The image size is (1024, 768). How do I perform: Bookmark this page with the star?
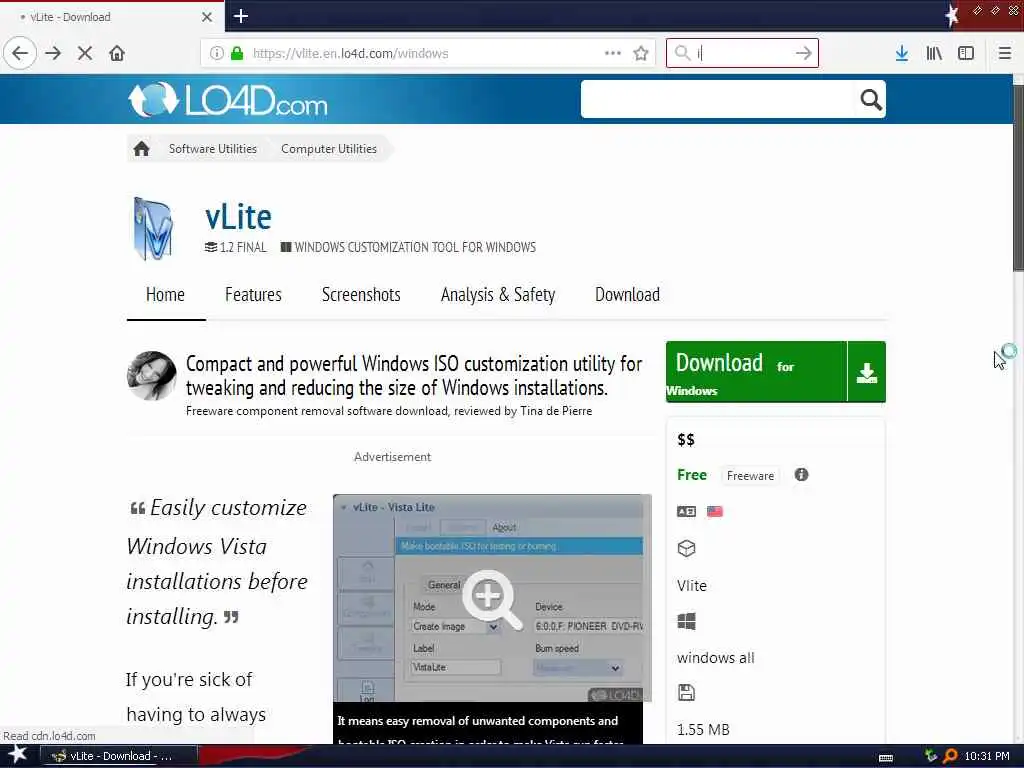pyautogui.click(x=641, y=53)
